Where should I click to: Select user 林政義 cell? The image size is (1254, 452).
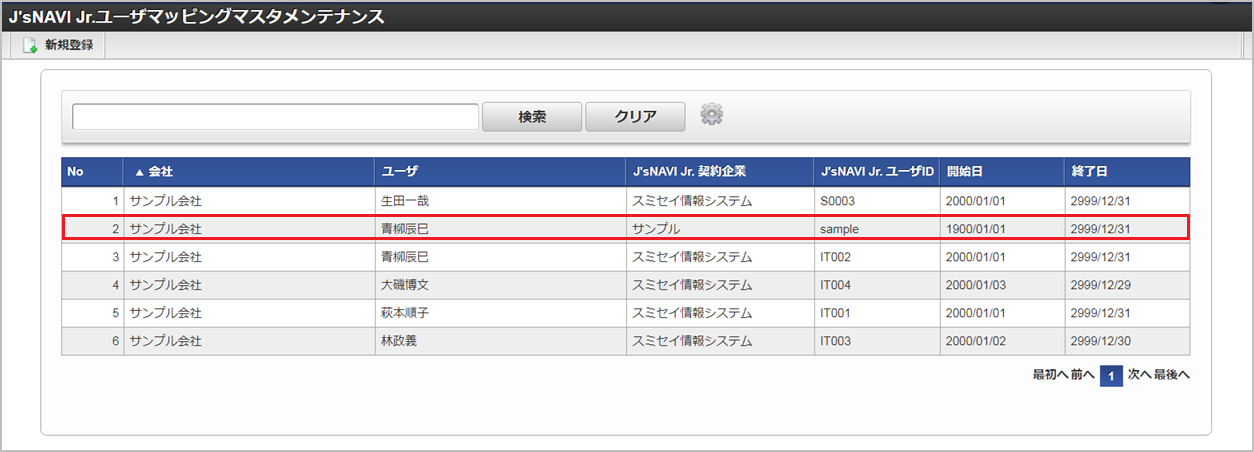[x=501, y=341]
